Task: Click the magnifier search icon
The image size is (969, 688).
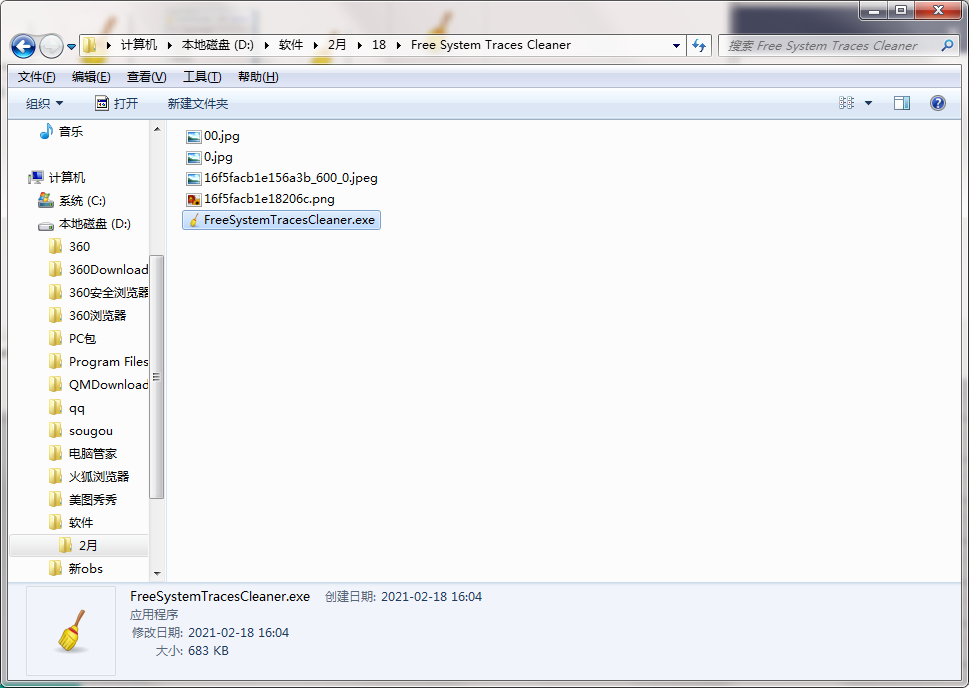Action: [x=947, y=45]
